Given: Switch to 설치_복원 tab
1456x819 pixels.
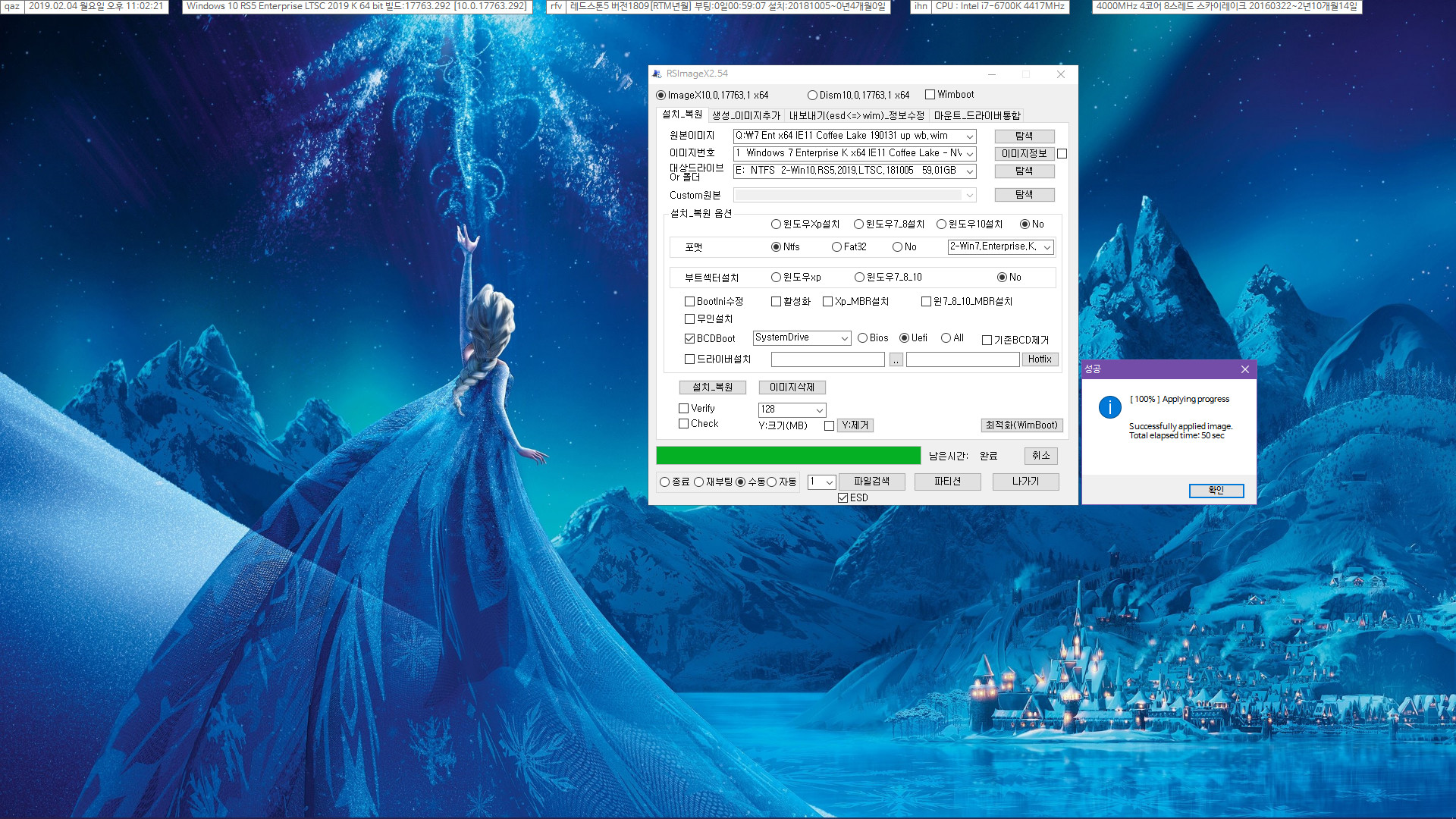Looking at the screenshot, I should click(x=682, y=115).
